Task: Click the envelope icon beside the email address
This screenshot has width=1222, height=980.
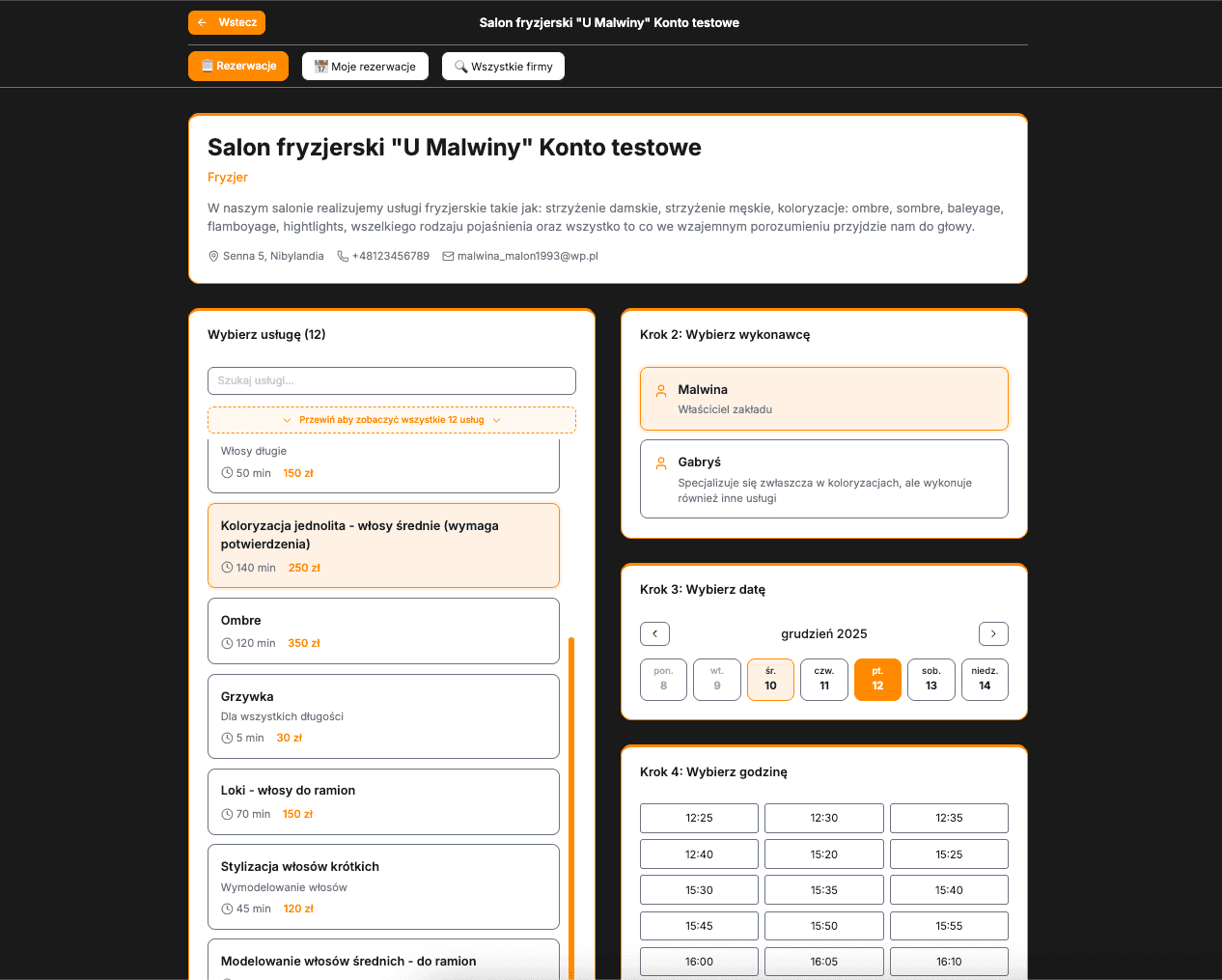Action: pyautogui.click(x=448, y=256)
